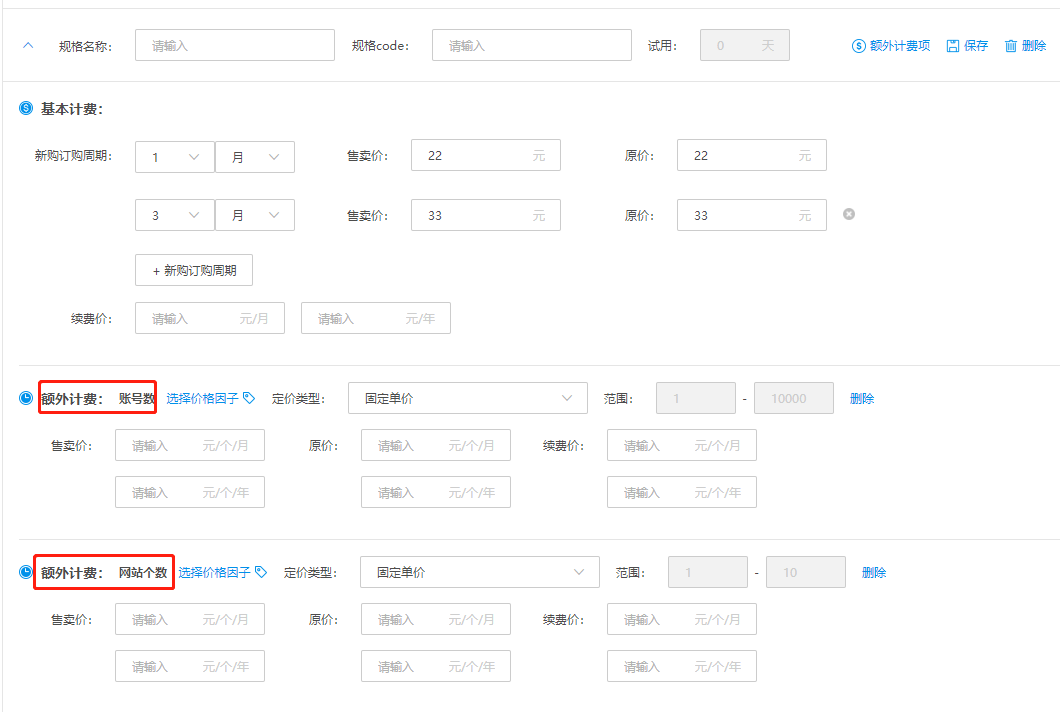Viewport: 1060px width, 712px height.
Task: Focus the 规格名称 input field
Action: click(234, 45)
